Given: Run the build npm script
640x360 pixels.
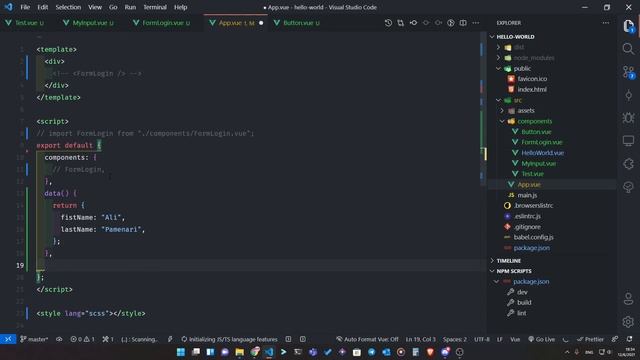Looking at the screenshot, I should tap(524, 302).
